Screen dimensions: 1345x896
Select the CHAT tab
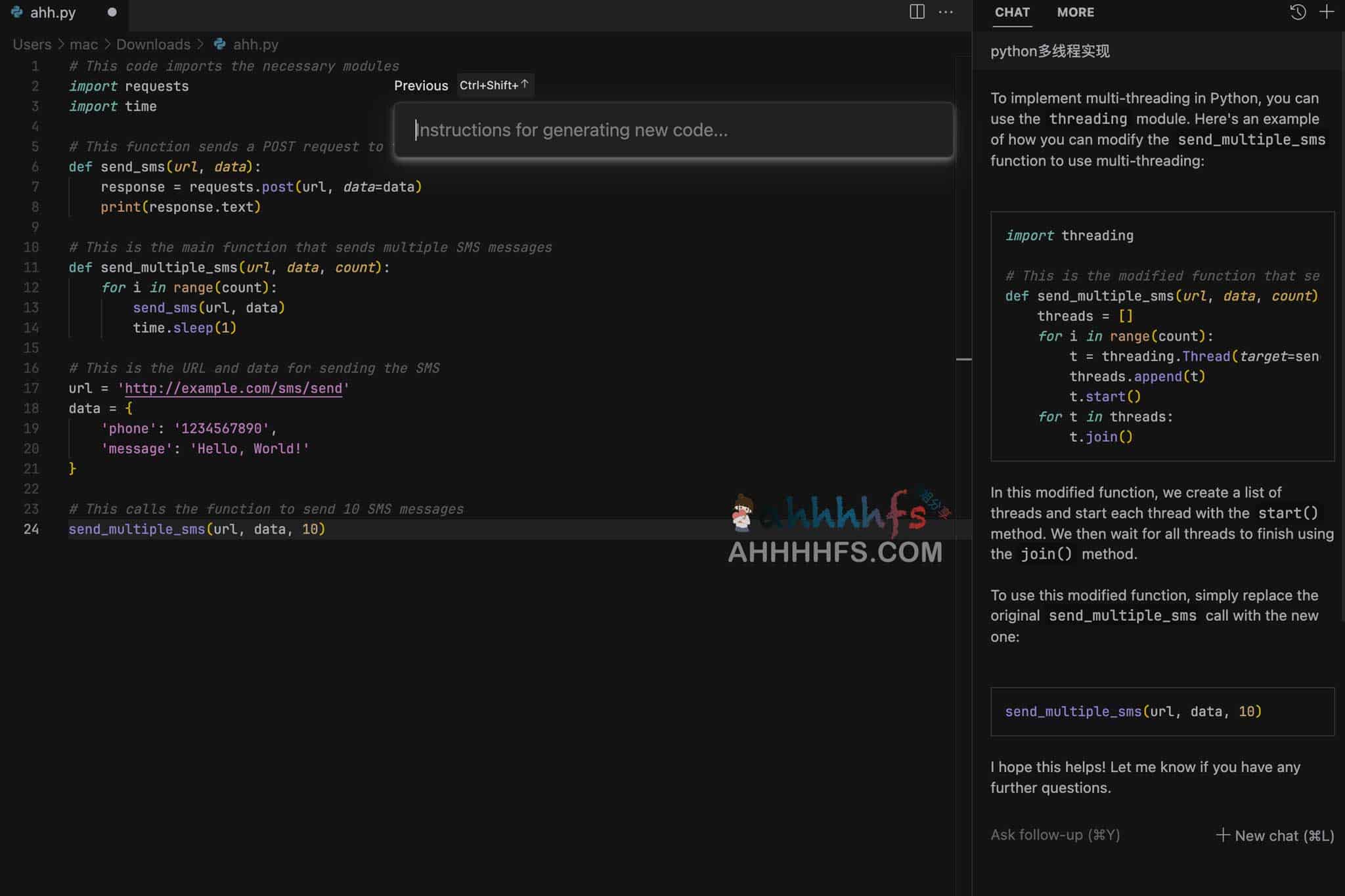tap(1011, 12)
